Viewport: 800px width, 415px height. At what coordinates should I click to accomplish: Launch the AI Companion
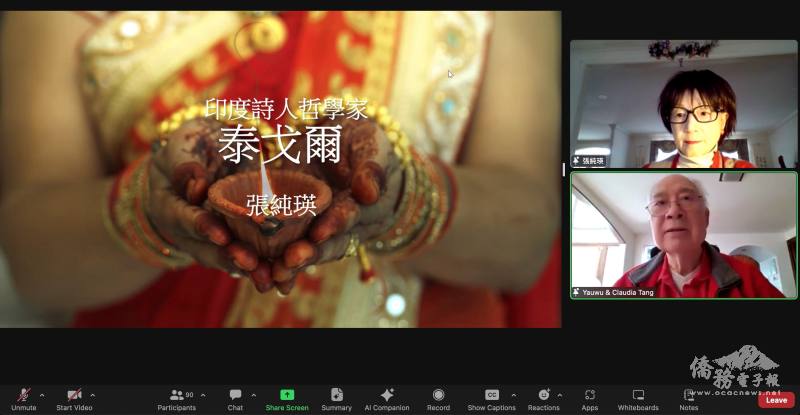click(x=387, y=396)
